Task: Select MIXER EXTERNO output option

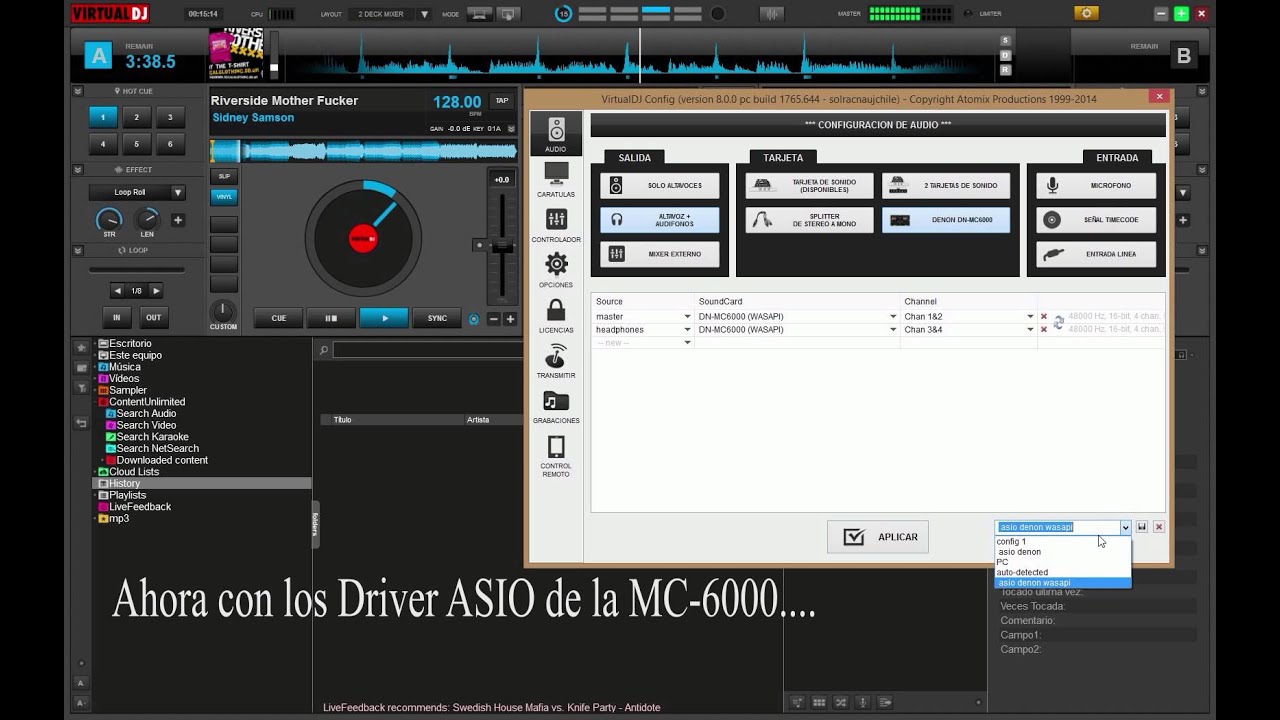Action: point(660,254)
